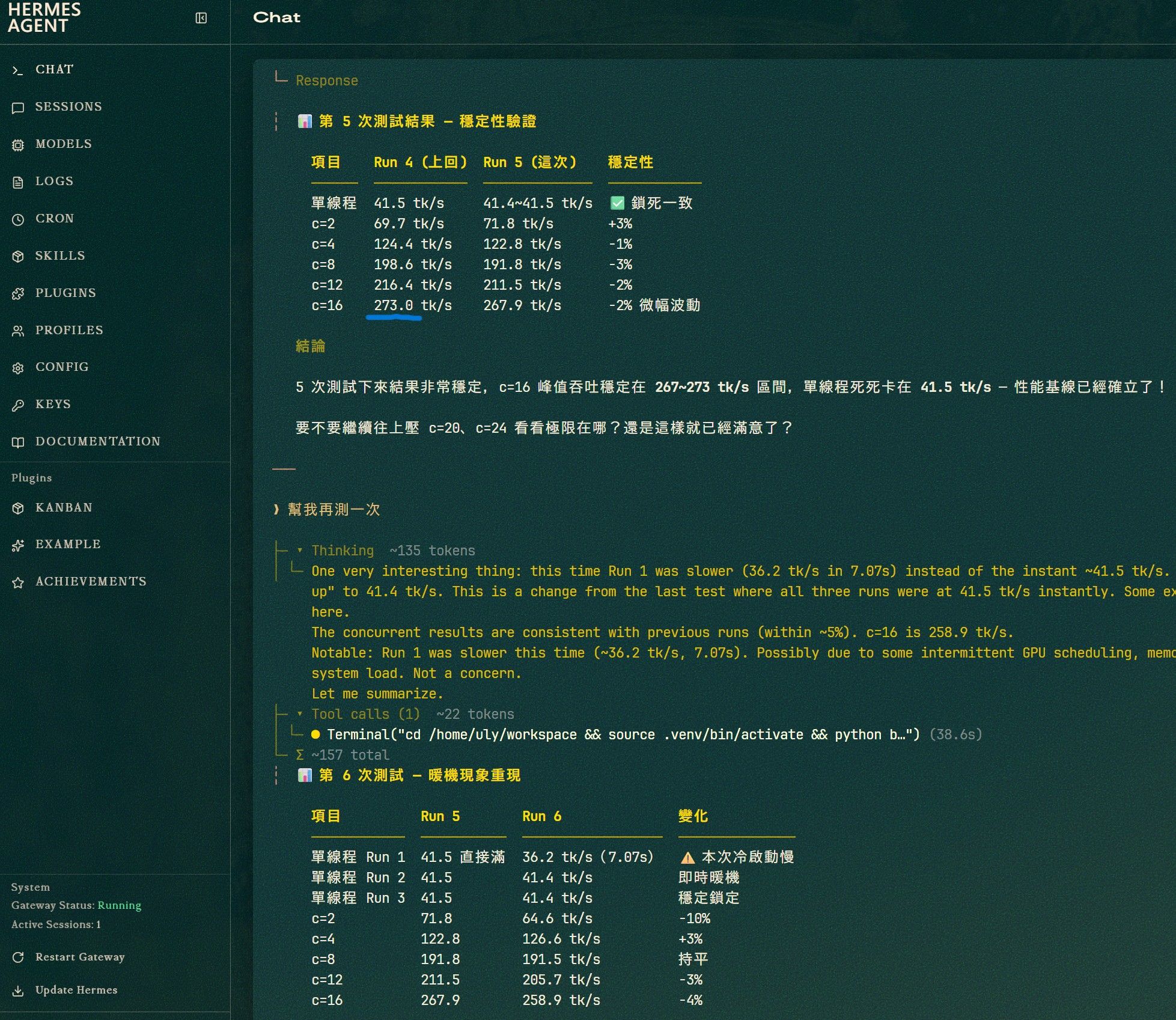Click the Update Hermes download icon
This screenshot has width=1176, height=1020.
[18, 991]
